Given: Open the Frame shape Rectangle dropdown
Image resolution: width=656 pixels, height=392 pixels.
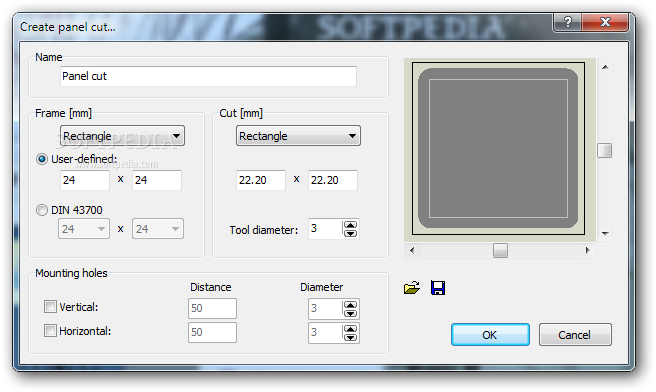Looking at the screenshot, I should (122, 136).
